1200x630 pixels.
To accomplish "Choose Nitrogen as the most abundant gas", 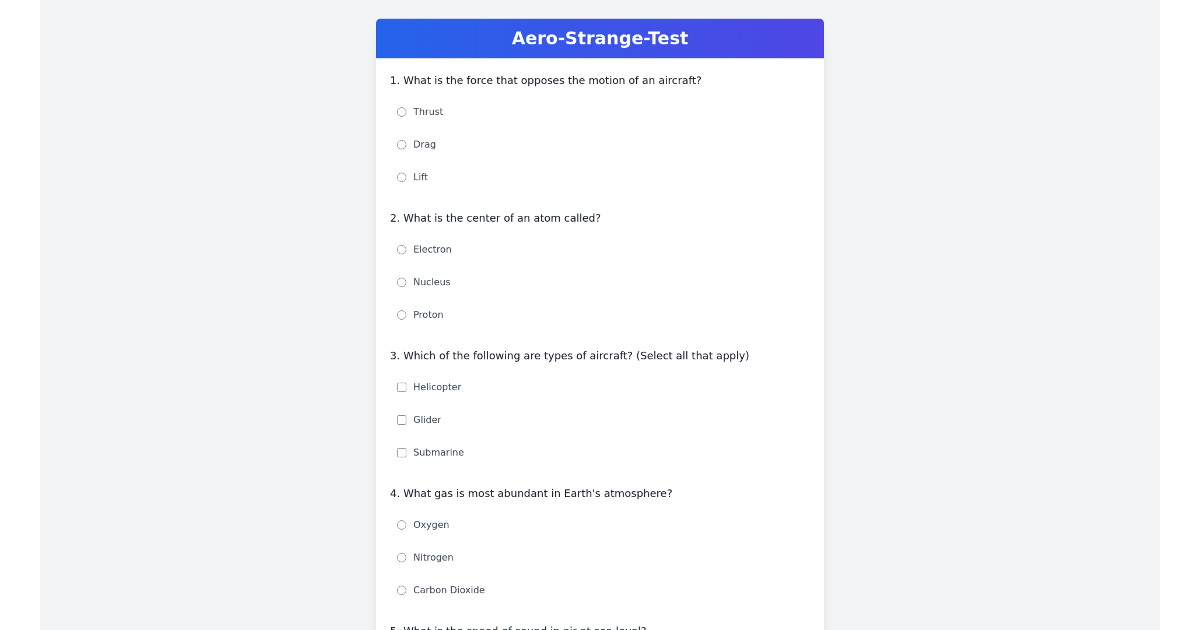I will click(x=401, y=557).
